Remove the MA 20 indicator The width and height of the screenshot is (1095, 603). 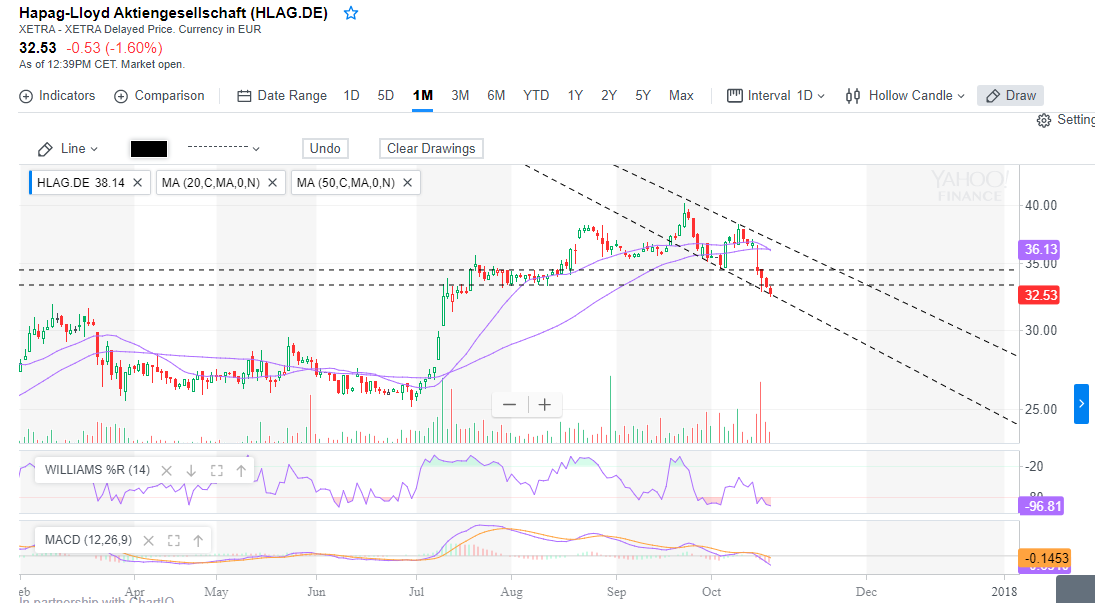(272, 182)
